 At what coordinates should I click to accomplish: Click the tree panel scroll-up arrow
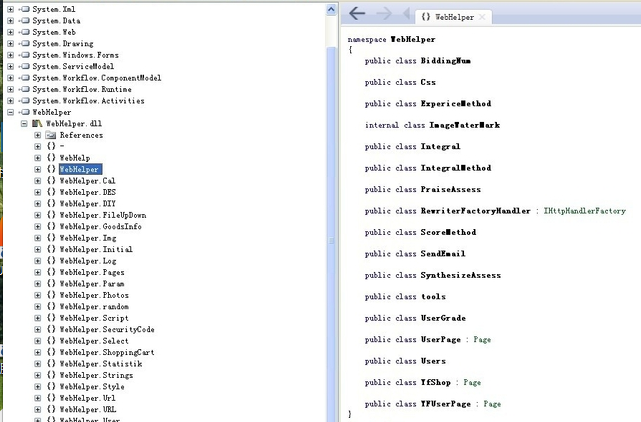point(332,8)
